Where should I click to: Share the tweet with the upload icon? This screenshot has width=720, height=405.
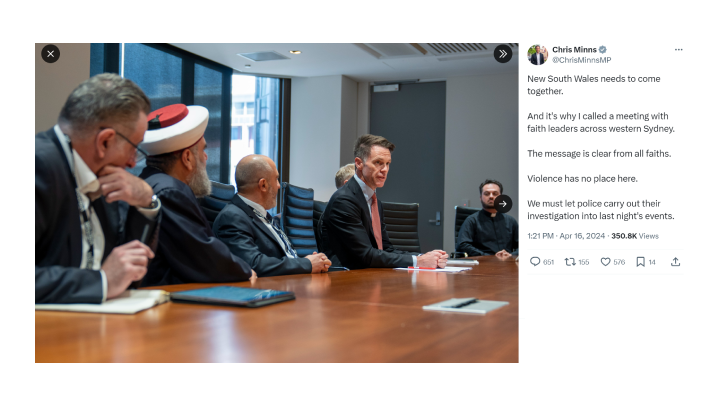coord(675,262)
